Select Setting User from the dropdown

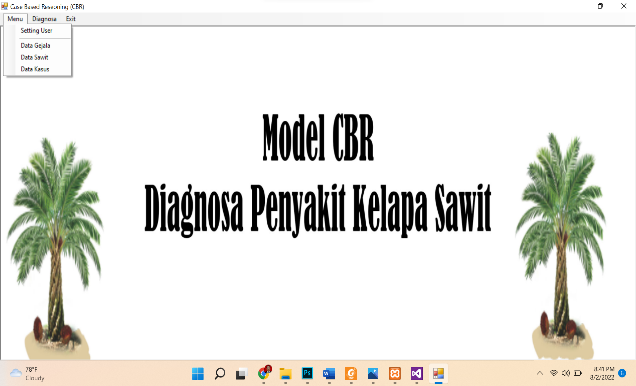38,31
